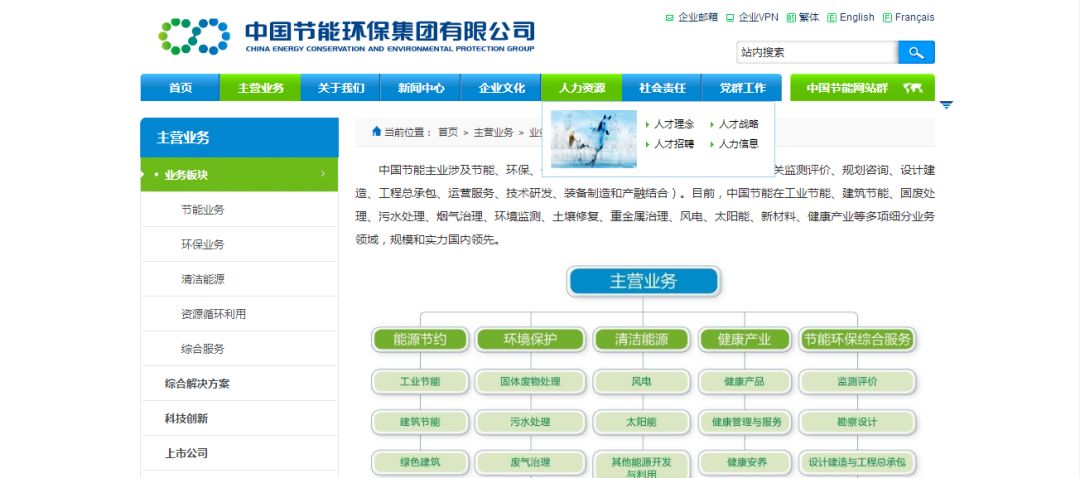Open 节能业务 in the sidebar
The height and width of the screenshot is (478, 1080).
(202, 210)
